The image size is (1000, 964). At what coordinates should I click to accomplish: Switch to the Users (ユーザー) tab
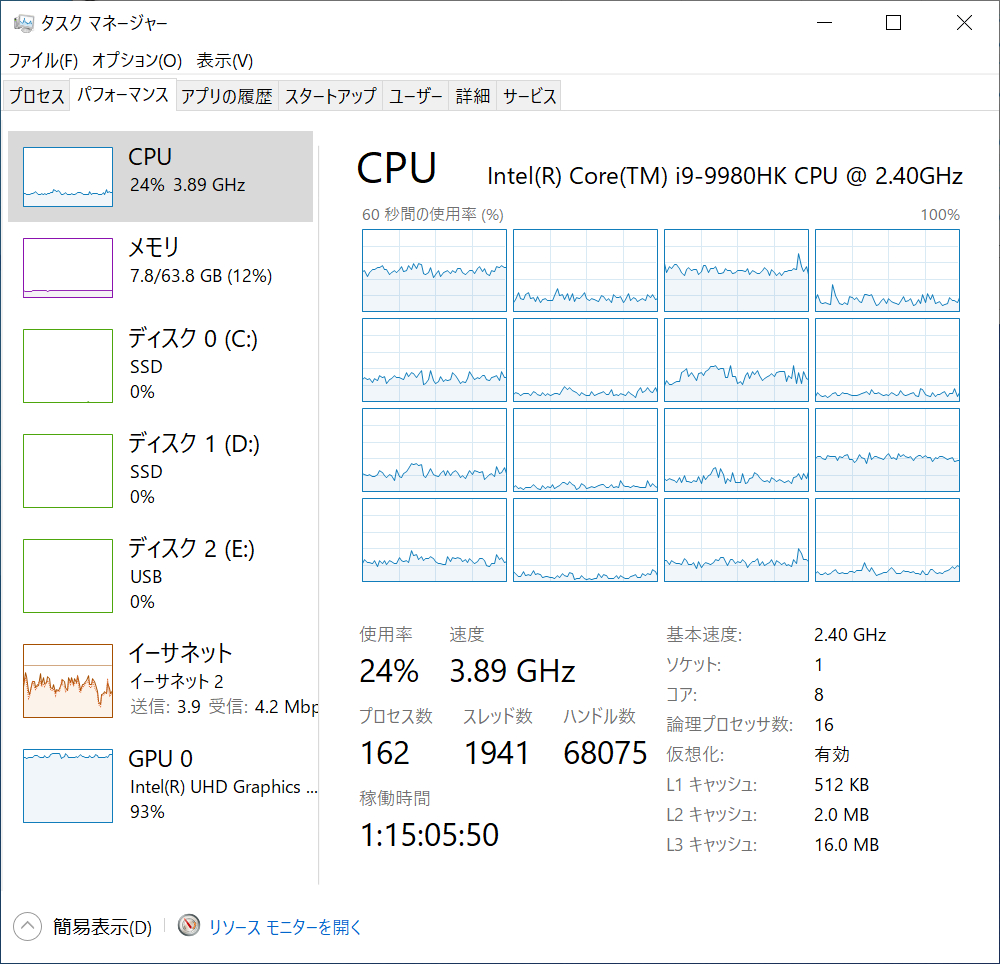coord(416,96)
